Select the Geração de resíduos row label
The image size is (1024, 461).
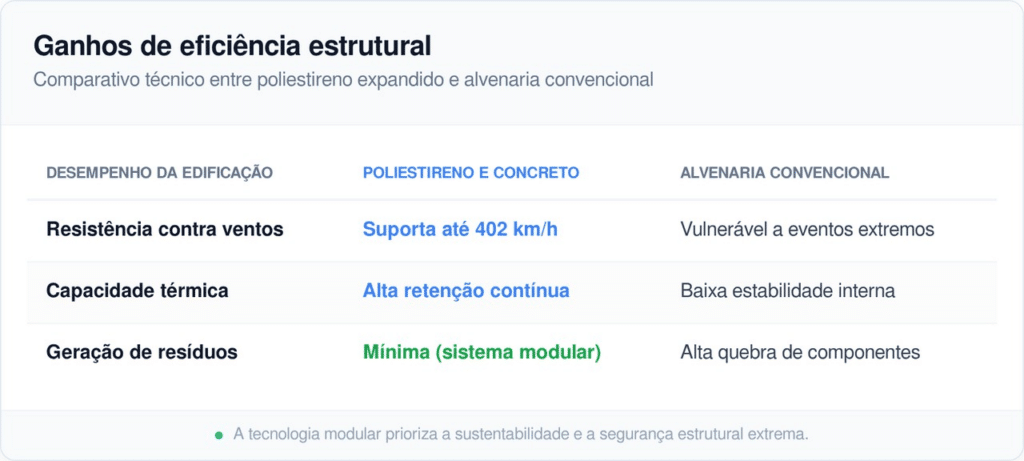(142, 353)
